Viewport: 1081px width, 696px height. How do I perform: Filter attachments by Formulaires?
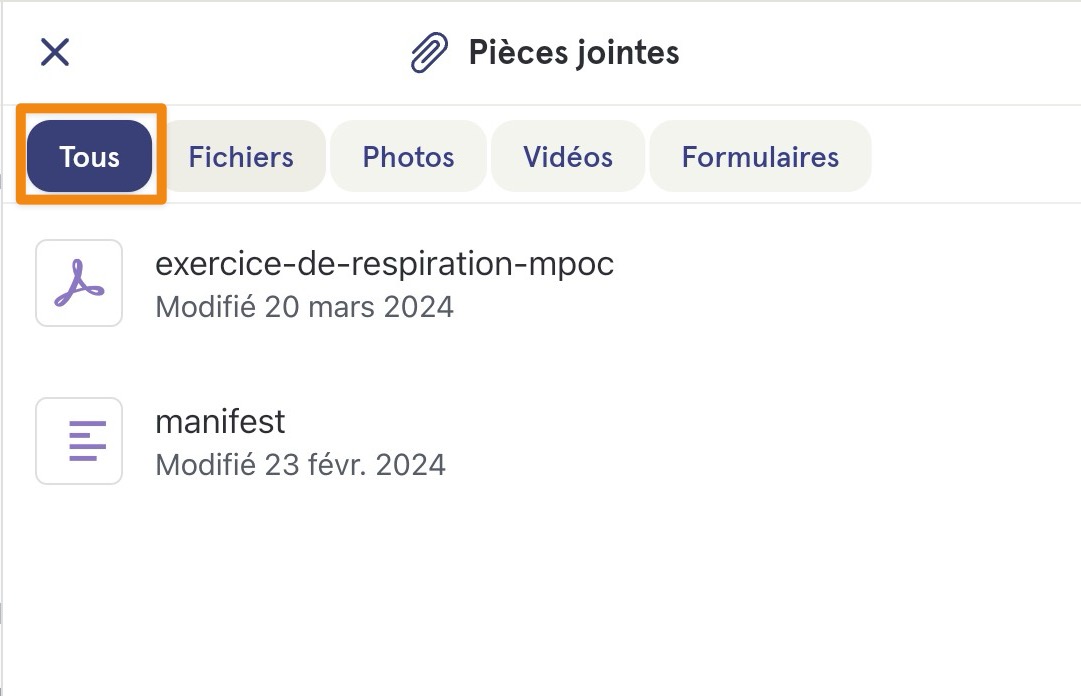click(760, 156)
